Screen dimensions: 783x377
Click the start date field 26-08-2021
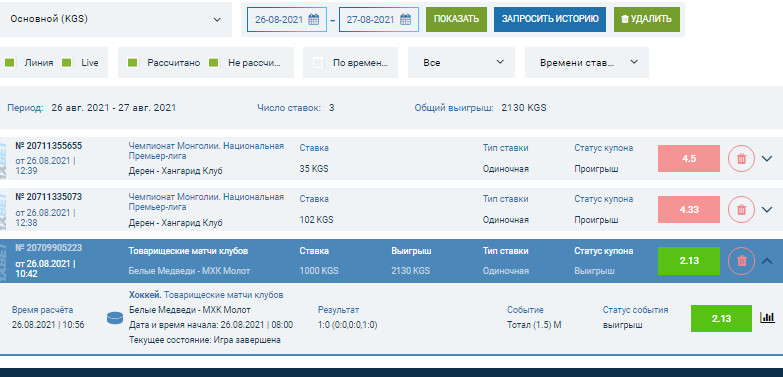tap(287, 19)
